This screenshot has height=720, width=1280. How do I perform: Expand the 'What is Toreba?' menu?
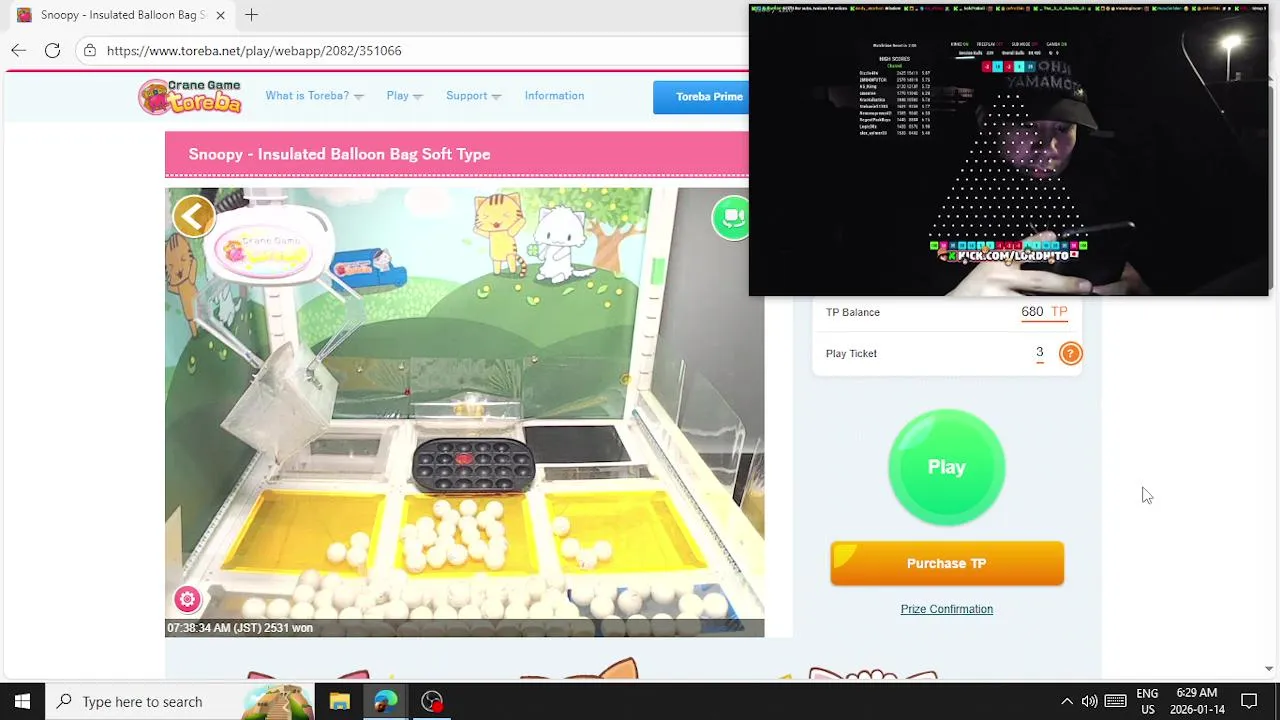point(314,96)
